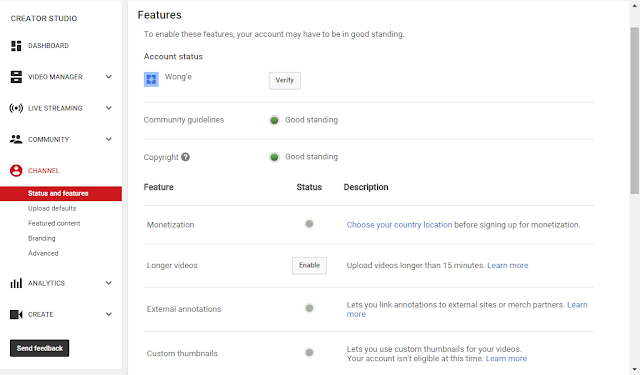The image size is (640, 375).
Task: Open the Copyright help question-mark icon
Action: tap(185, 157)
